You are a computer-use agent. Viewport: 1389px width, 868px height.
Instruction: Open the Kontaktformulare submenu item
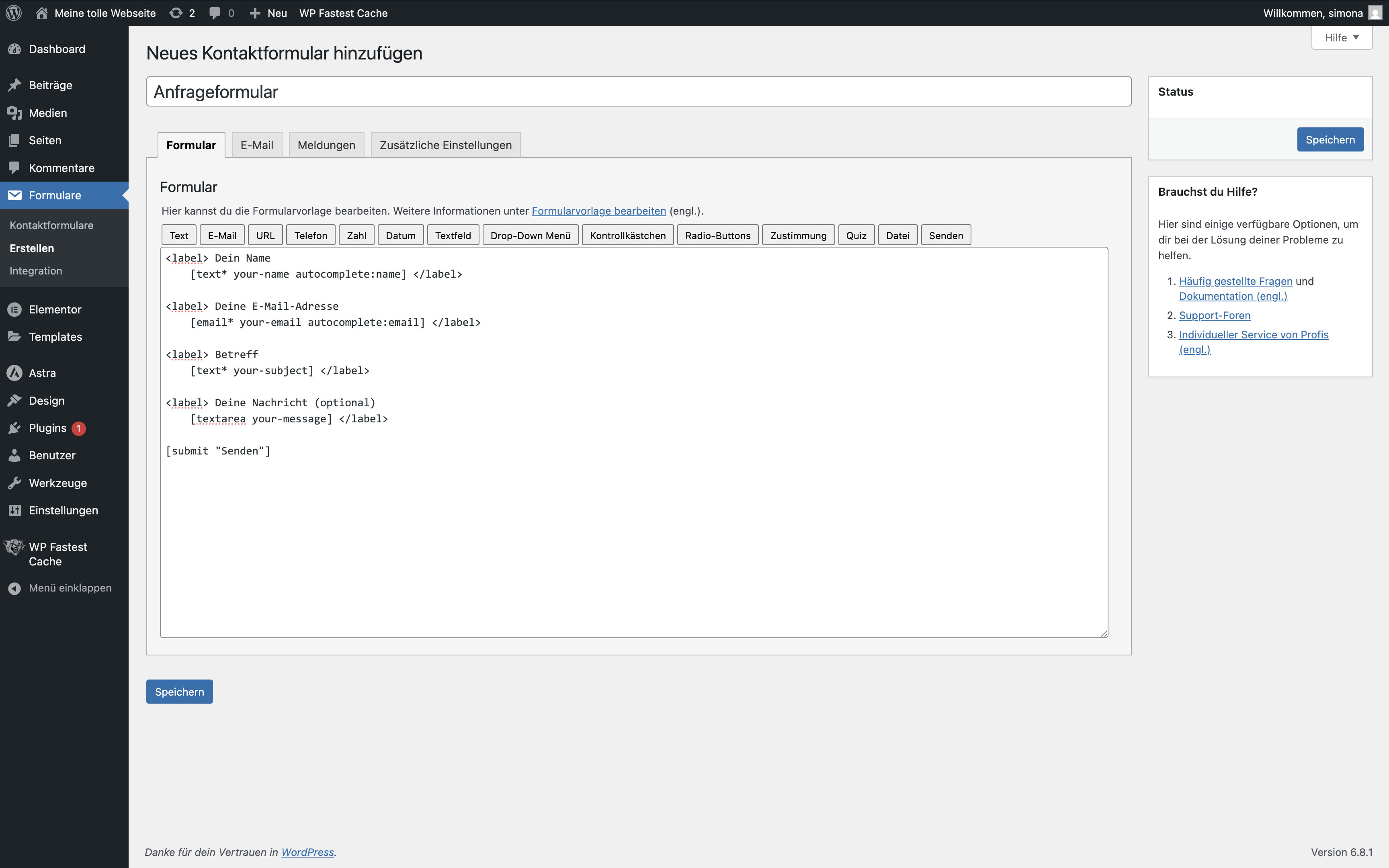pyautogui.click(x=52, y=225)
